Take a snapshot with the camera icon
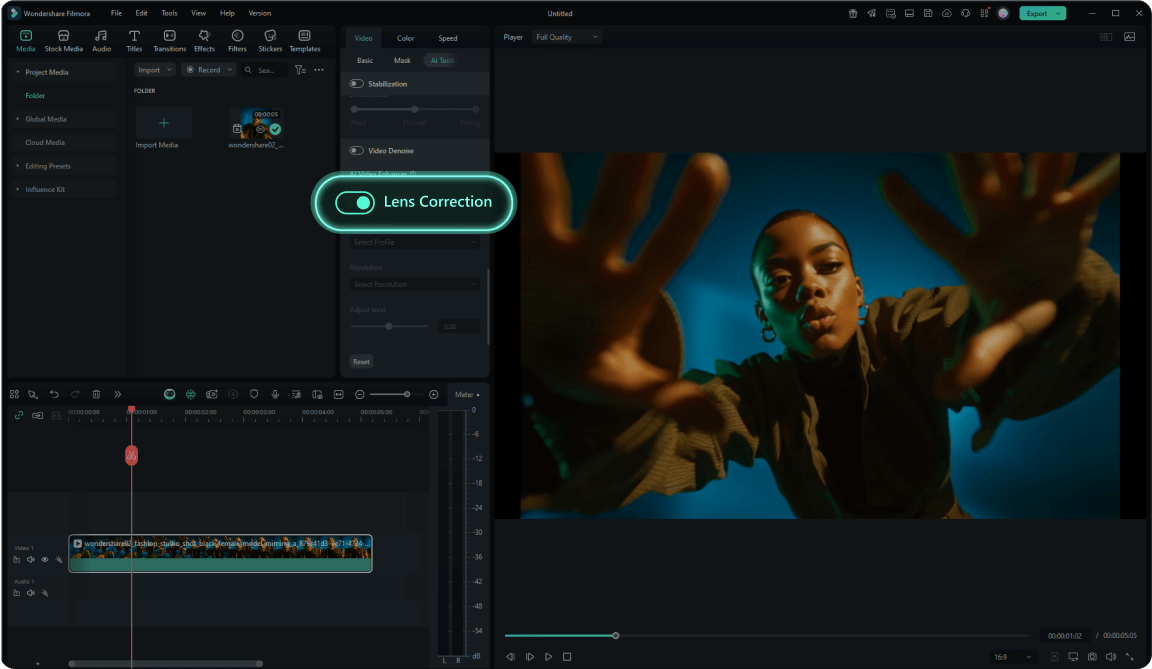The width and height of the screenshot is (1152, 669). [1092, 657]
